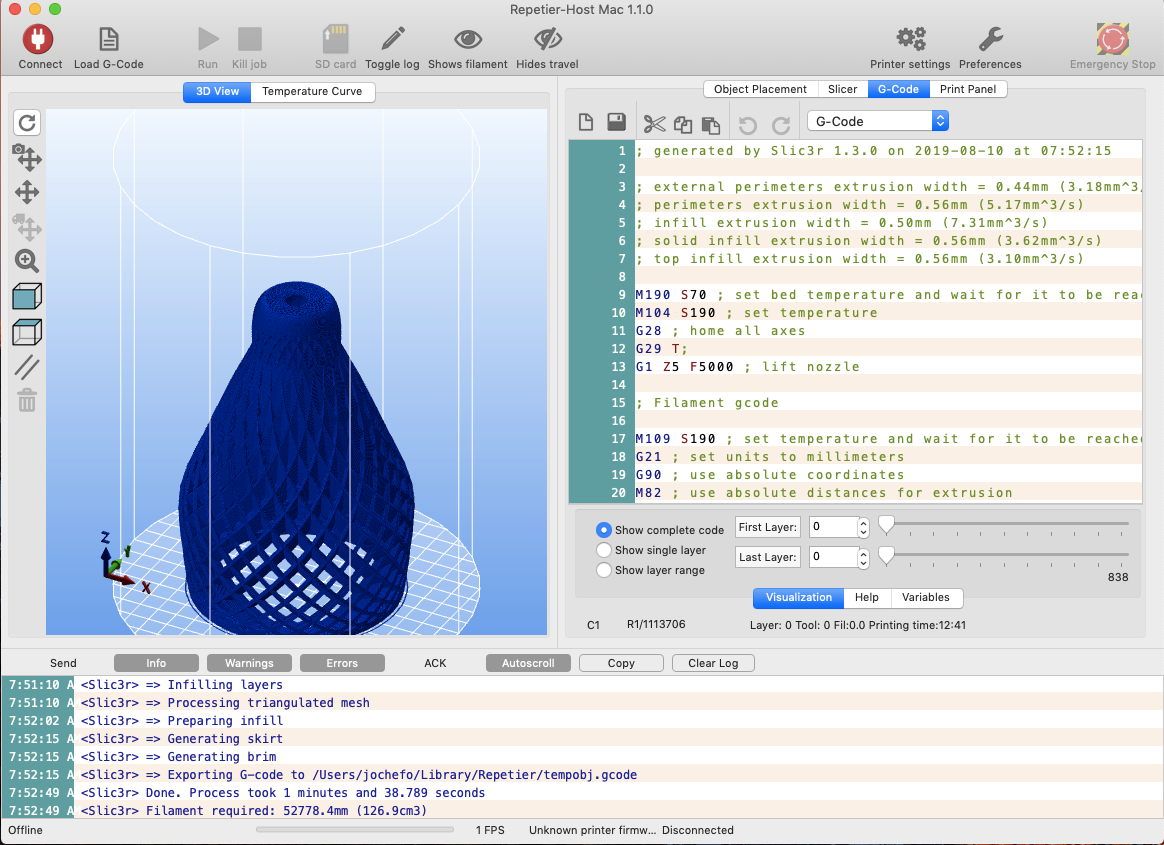Screen dimensions: 1164x845
Task: Open the Print Panel tab
Action: [967, 89]
